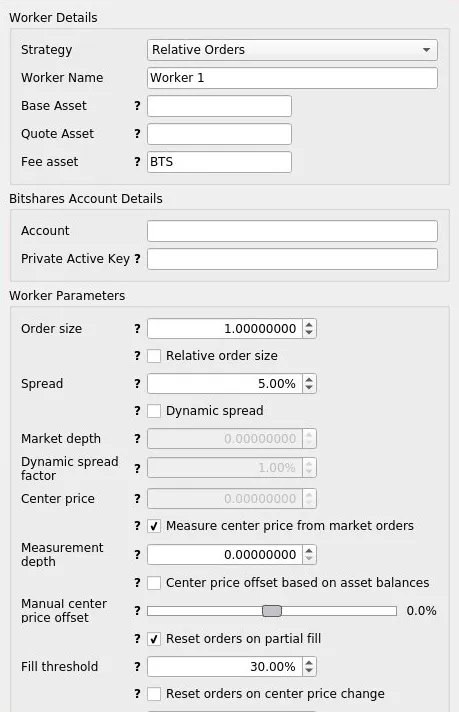The width and height of the screenshot is (459, 712).
Task: Increase Order size with the up arrow
Action: coord(309,325)
